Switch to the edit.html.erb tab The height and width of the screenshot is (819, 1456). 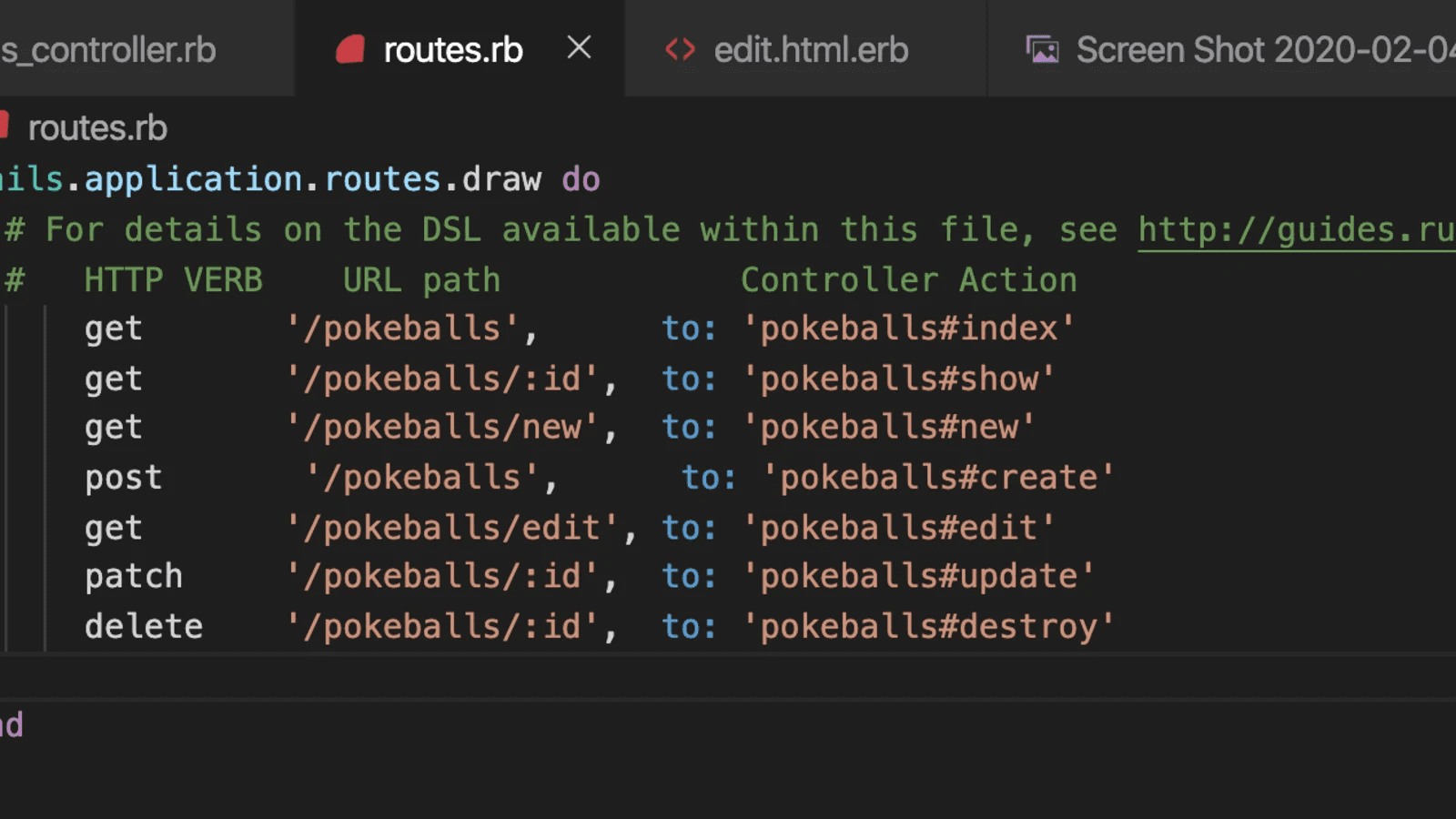pos(805,49)
